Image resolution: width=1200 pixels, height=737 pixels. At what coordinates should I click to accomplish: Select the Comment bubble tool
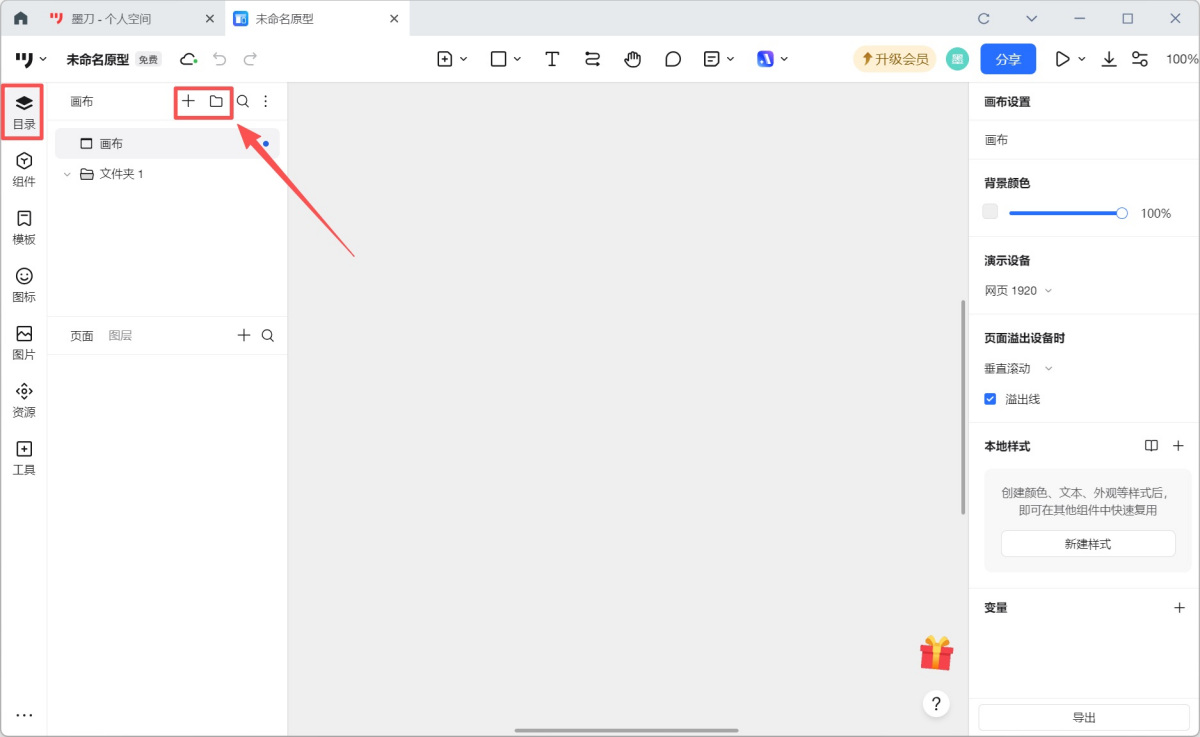coord(673,59)
